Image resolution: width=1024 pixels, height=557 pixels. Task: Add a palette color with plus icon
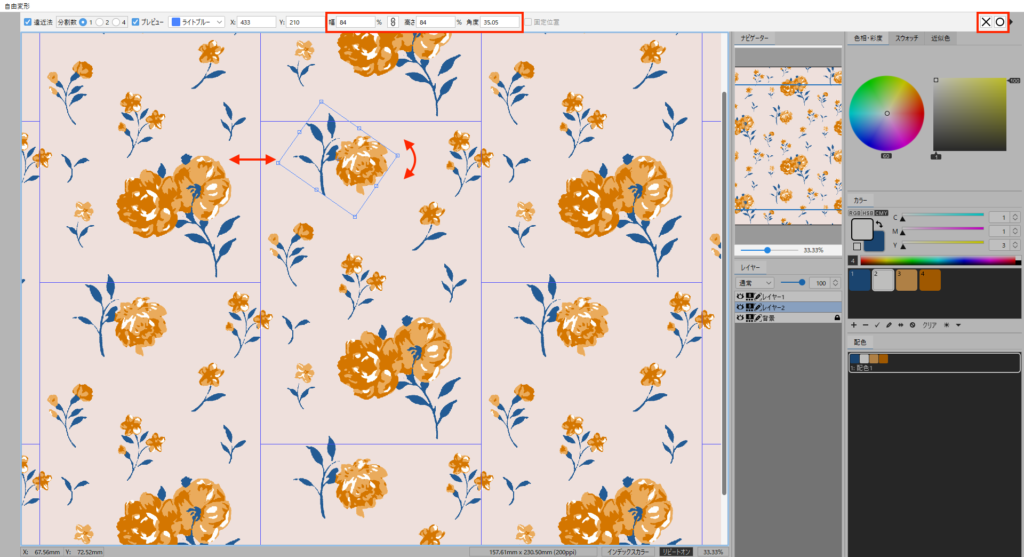click(x=854, y=325)
